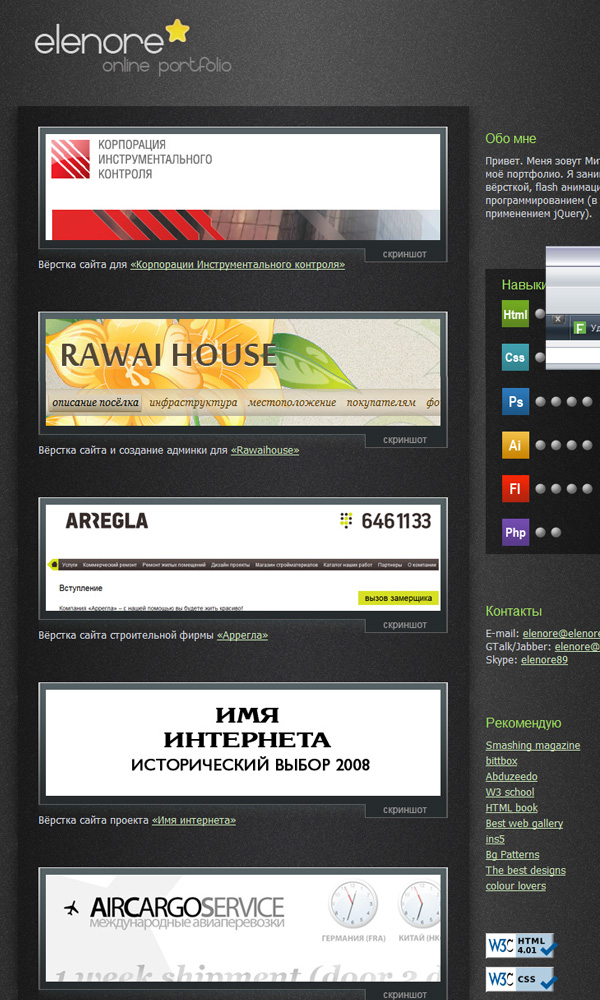Click скриншот tab under the Arregla thumbnail

405,625
